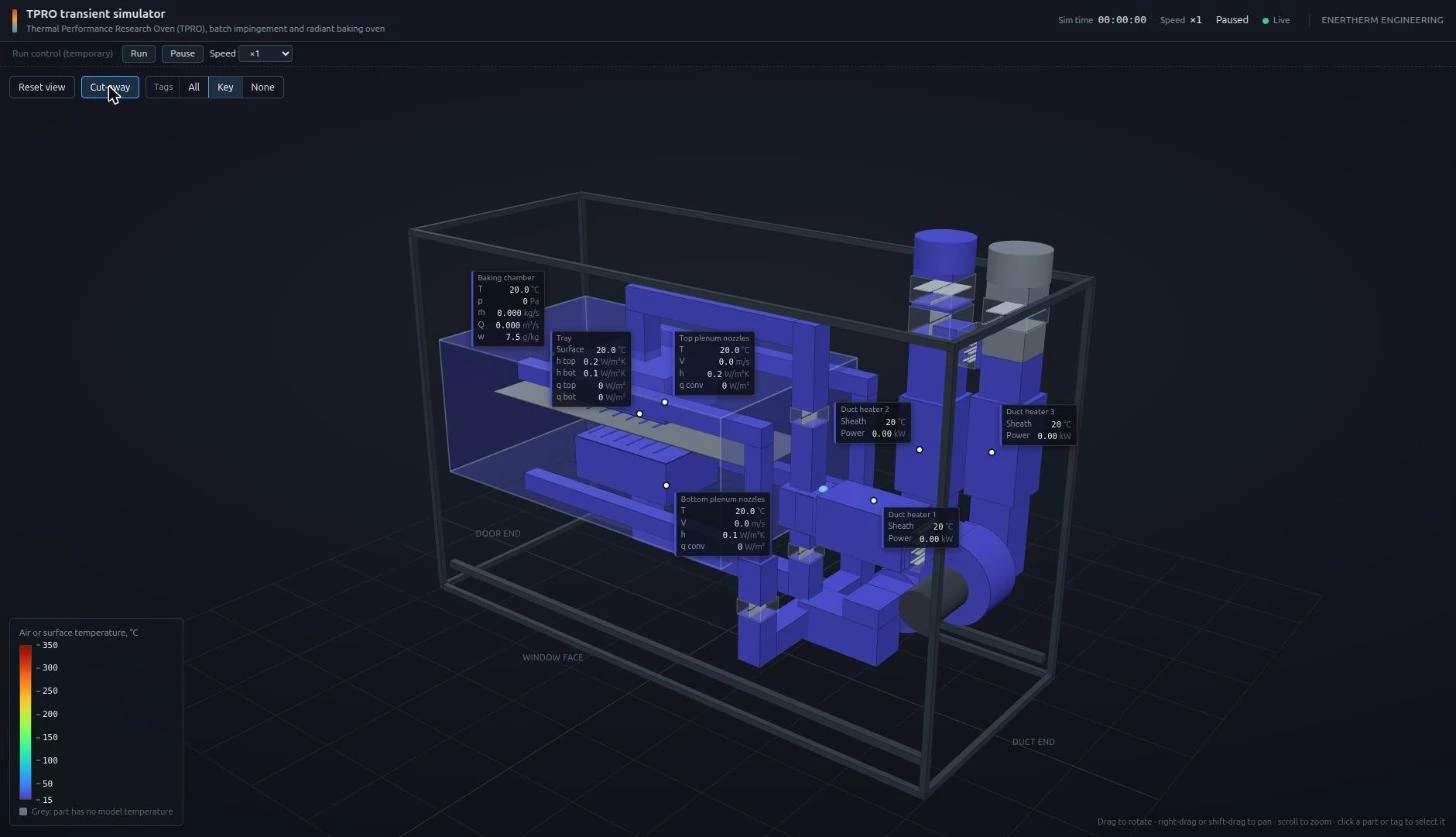Show All tags
The width and height of the screenshot is (1456, 837).
(x=194, y=87)
